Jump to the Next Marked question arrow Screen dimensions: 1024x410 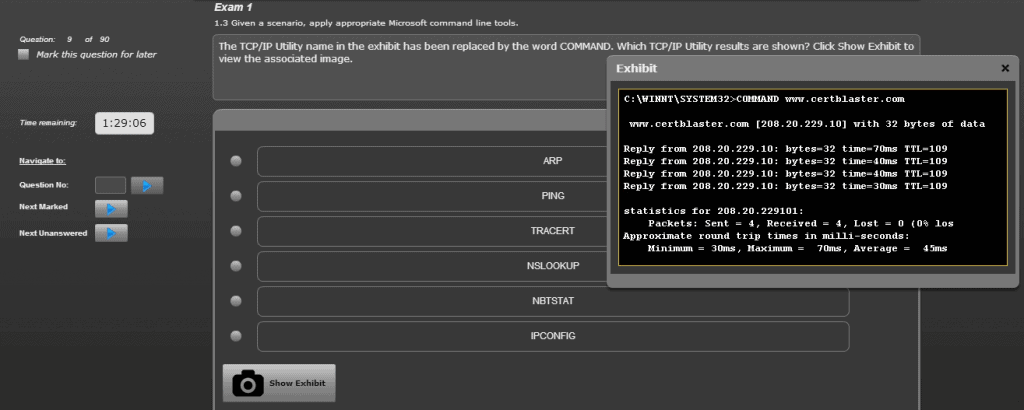(x=111, y=208)
